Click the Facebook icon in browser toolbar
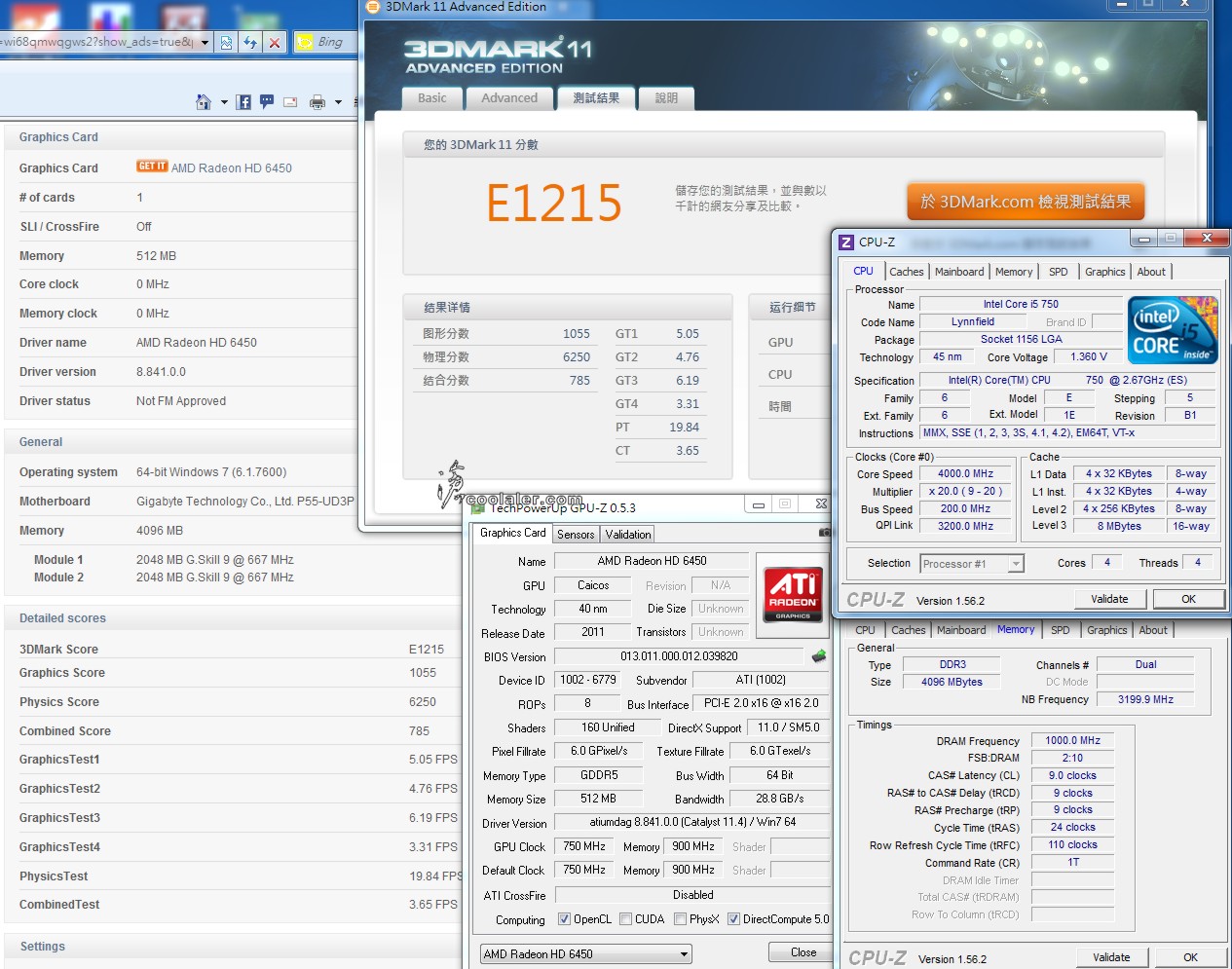 tap(243, 101)
